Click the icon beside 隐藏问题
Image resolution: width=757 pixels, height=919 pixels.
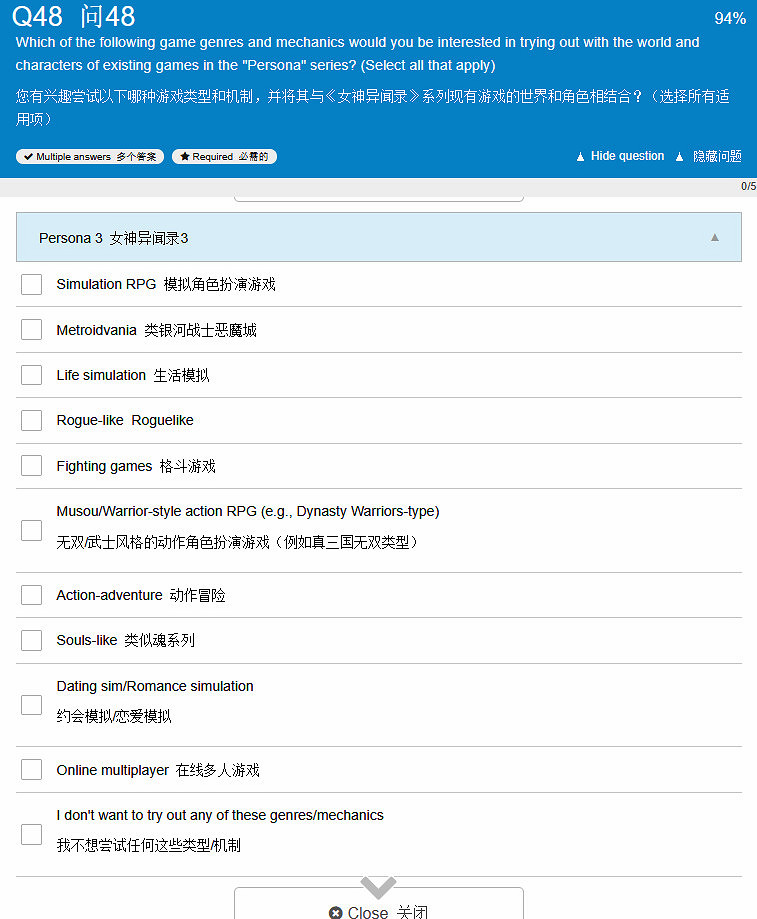(679, 156)
